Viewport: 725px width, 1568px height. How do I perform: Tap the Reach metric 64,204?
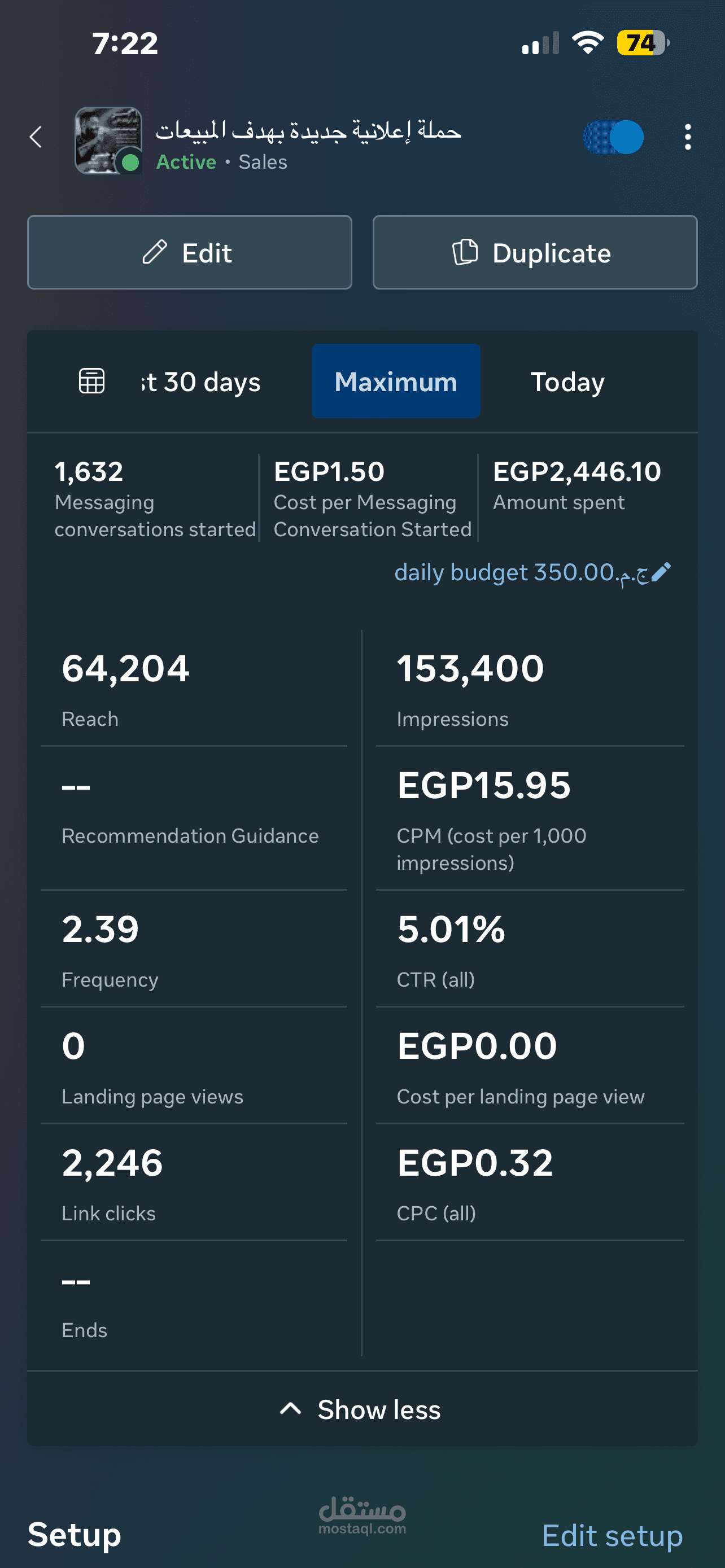tap(125, 668)
